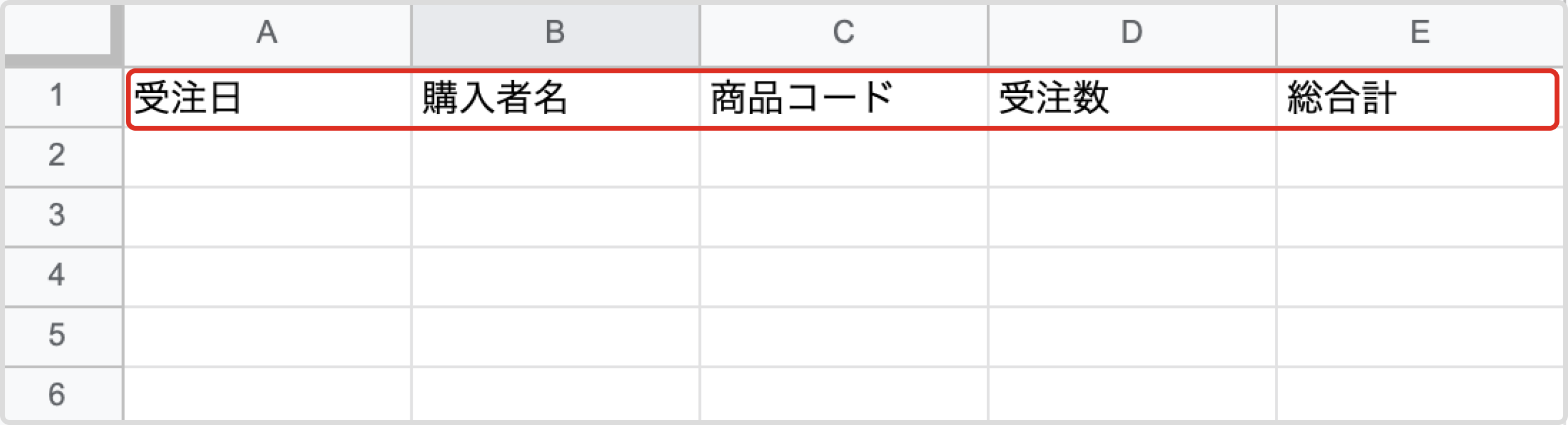Screen dimensions: 1568x425
Task: Select column E header
Action: [1420, 33]
